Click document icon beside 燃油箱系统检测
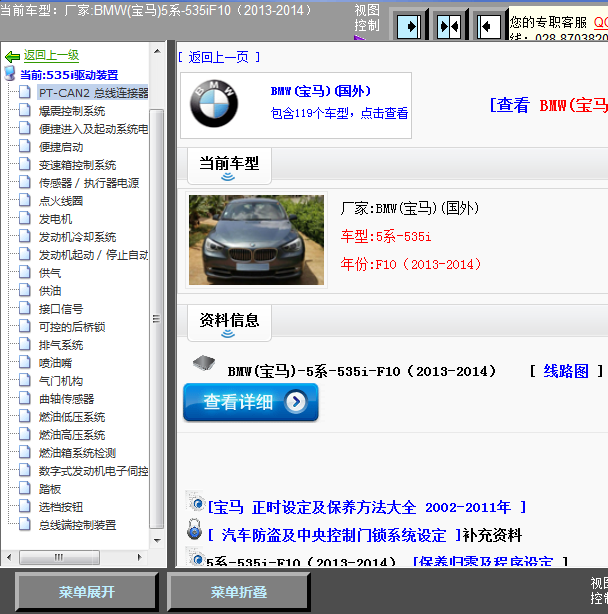 point(25,452)
